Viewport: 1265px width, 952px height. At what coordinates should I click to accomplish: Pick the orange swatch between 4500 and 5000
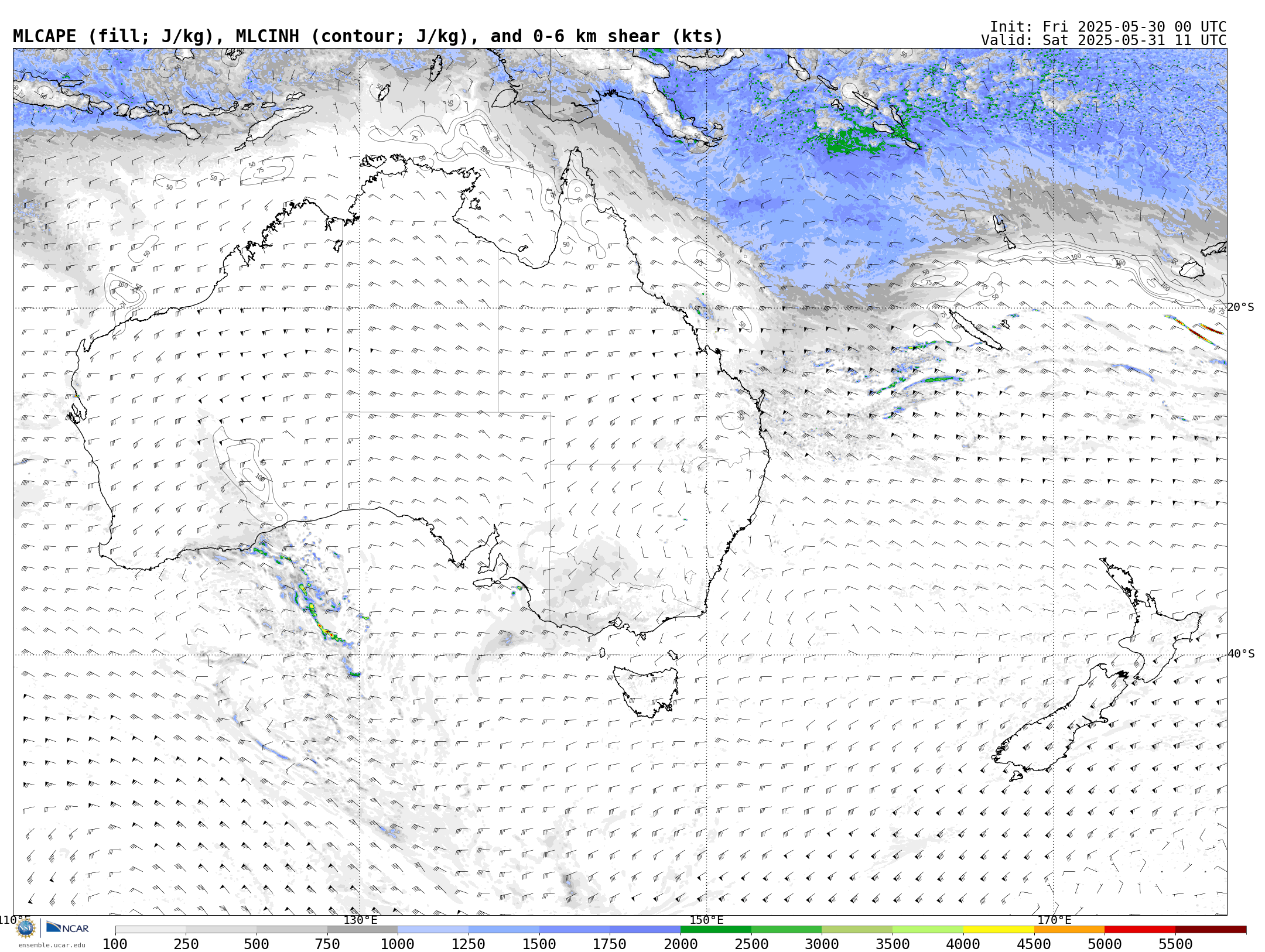point(1069,930)
